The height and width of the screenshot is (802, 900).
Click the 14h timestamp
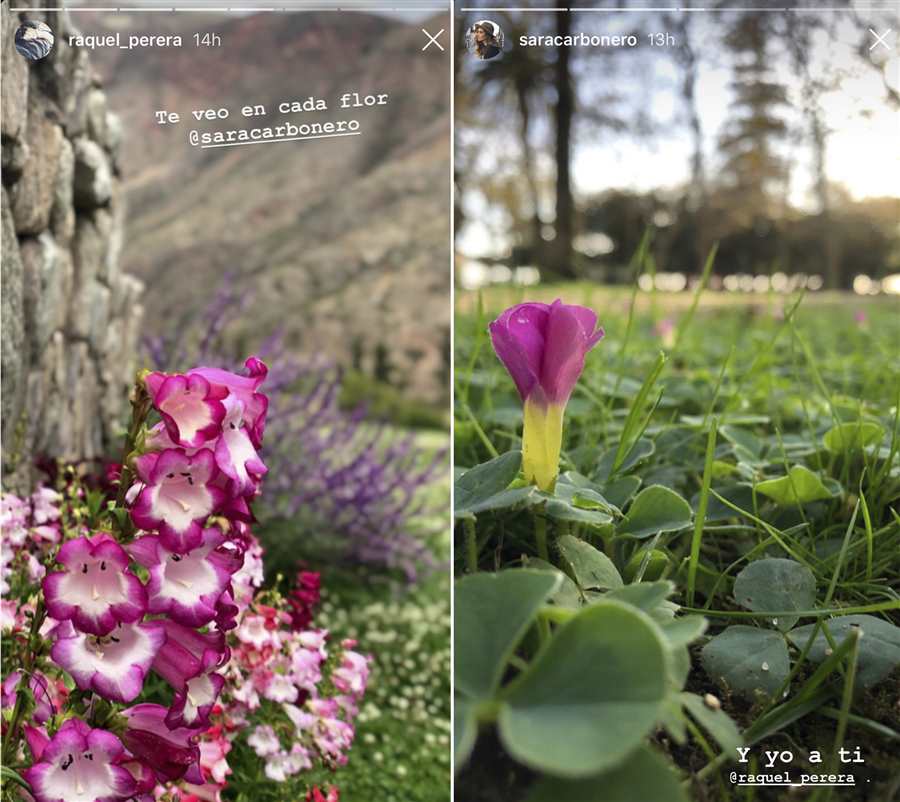click(207, 40)
